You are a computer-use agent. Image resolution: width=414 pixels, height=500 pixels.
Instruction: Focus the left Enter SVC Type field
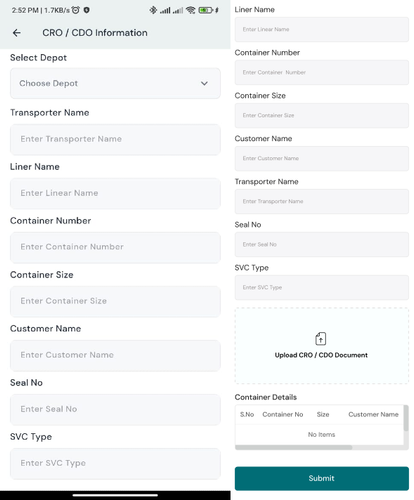coord(115,463)
